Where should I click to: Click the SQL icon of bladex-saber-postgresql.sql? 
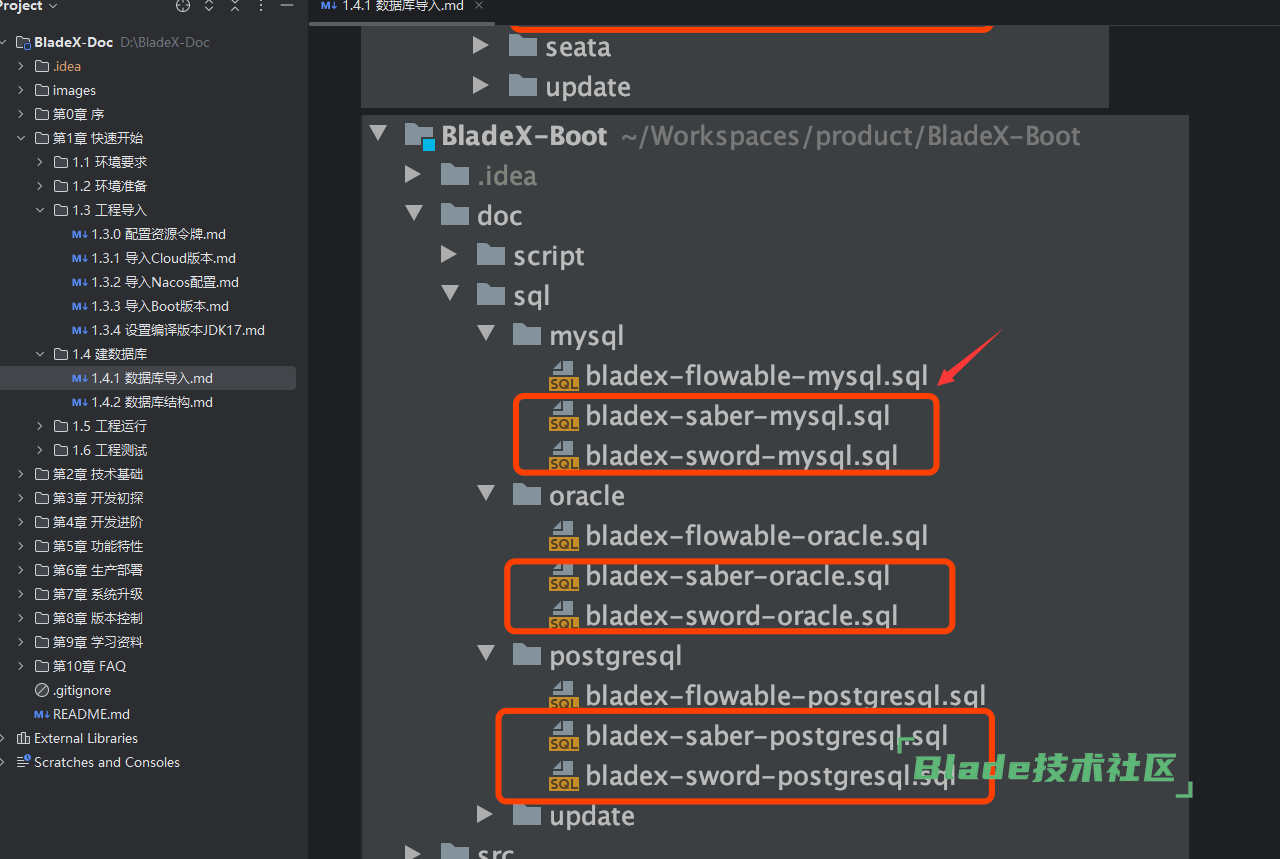(x=564, y=737)
